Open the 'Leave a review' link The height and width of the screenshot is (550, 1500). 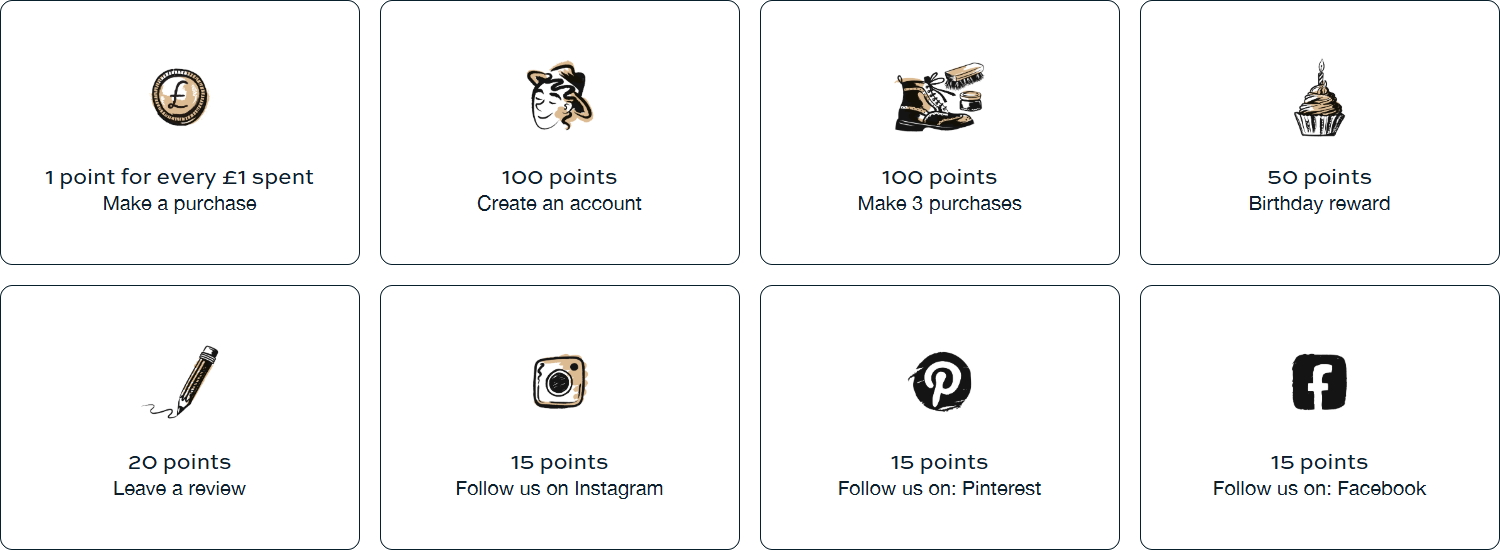click(180, 489)
